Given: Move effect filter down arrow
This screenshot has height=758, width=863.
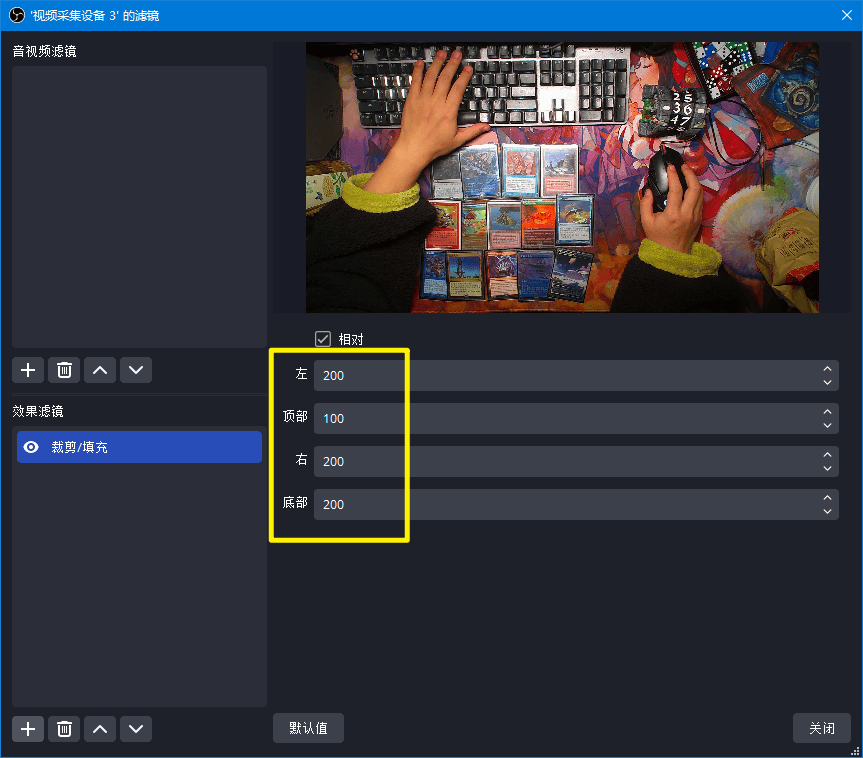Looking at the screenshot, I should (136, 729).
